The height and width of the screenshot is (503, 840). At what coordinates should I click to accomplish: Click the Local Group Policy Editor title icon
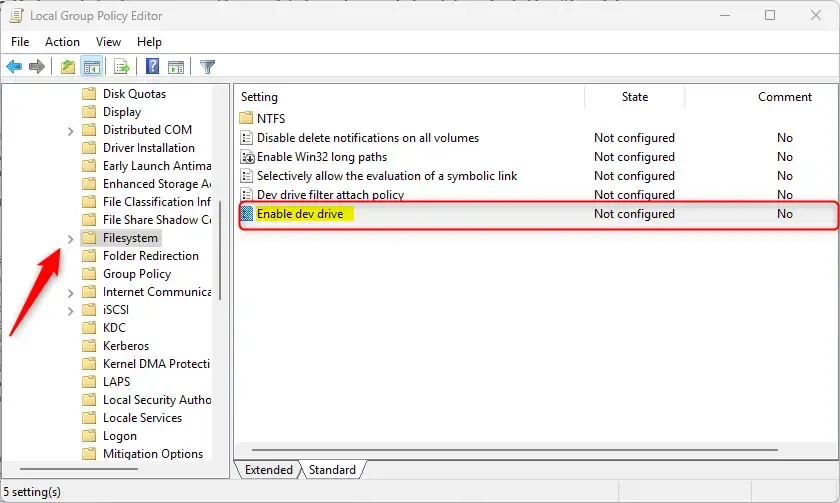click(x=16, y=16)
